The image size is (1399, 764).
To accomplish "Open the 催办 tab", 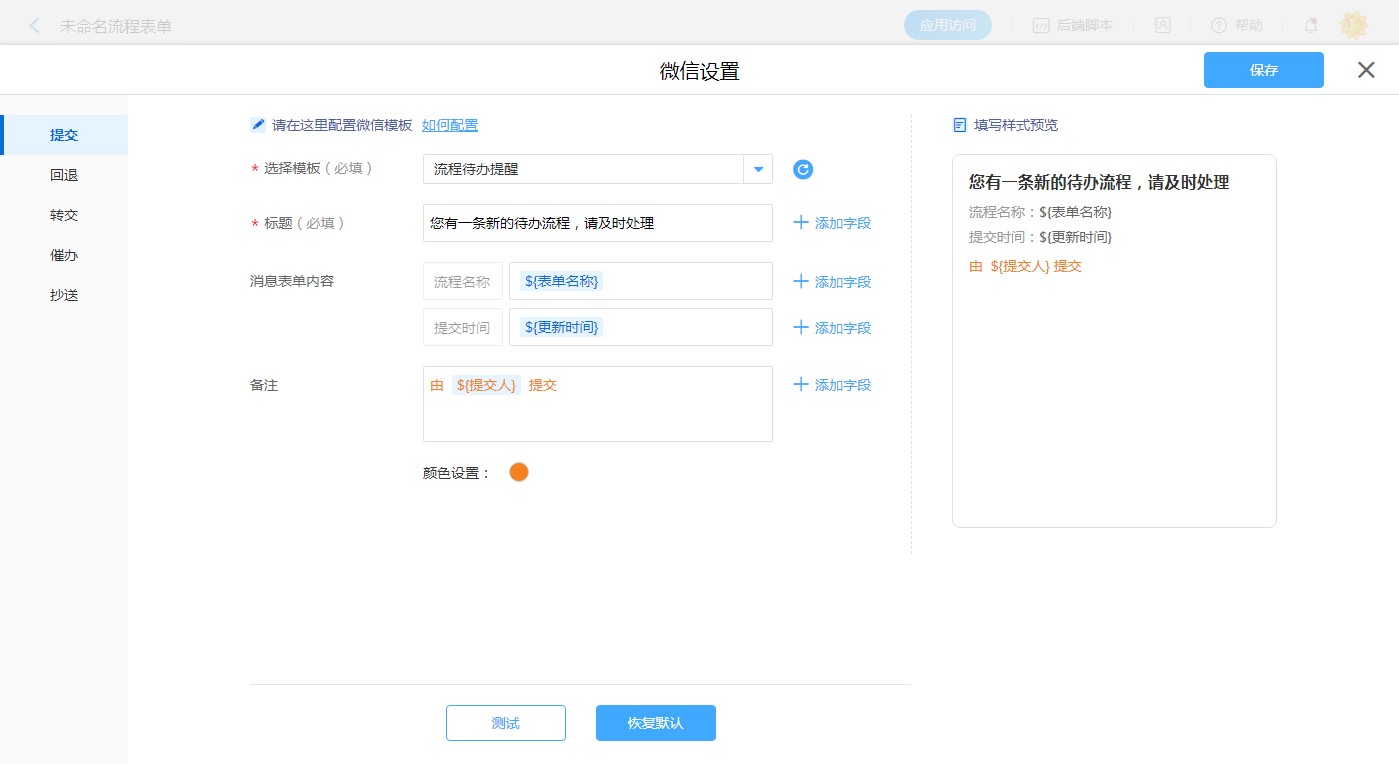I will tap(64, 255).
